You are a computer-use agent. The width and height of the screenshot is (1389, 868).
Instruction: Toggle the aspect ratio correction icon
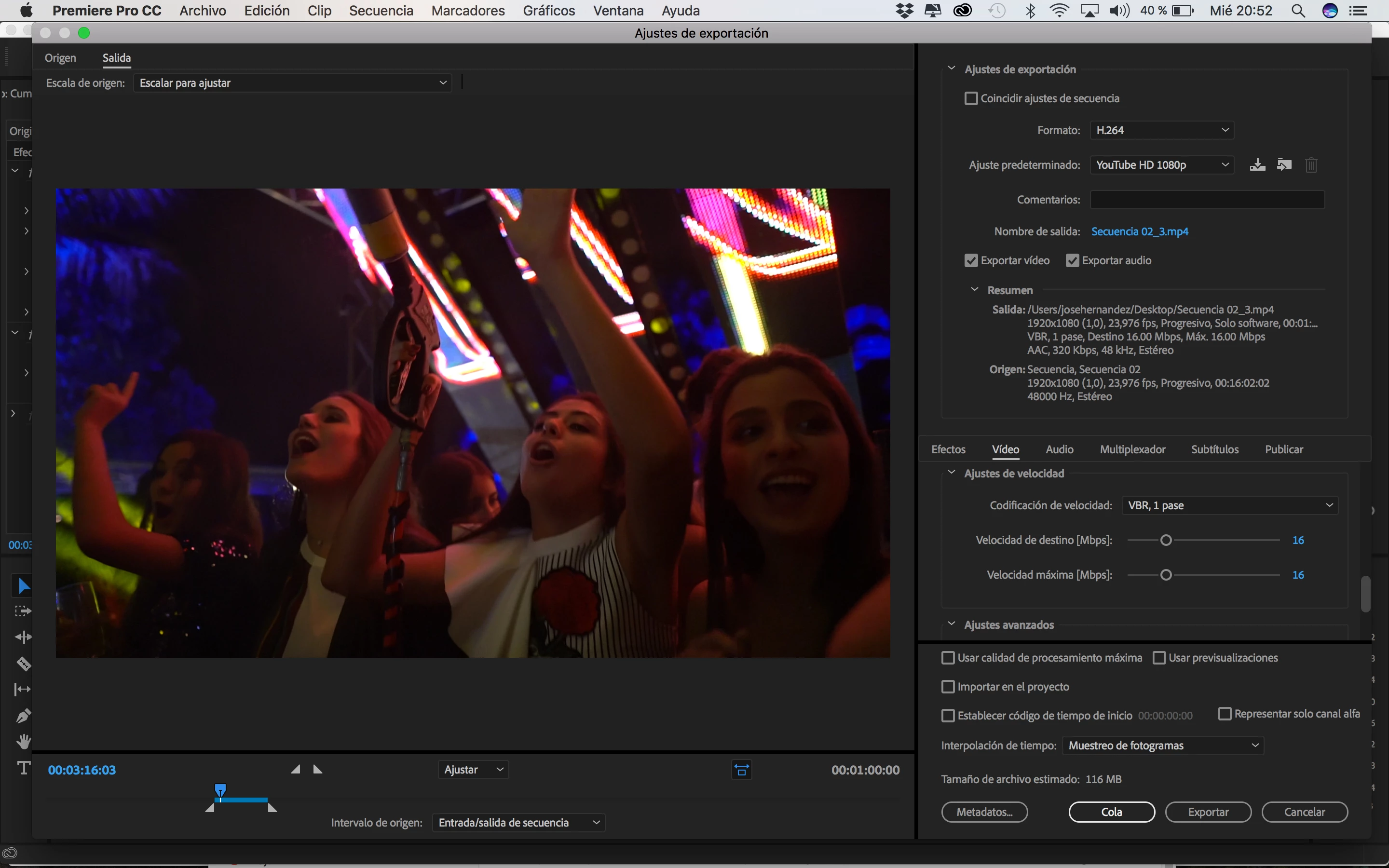[x=742, y=770]
